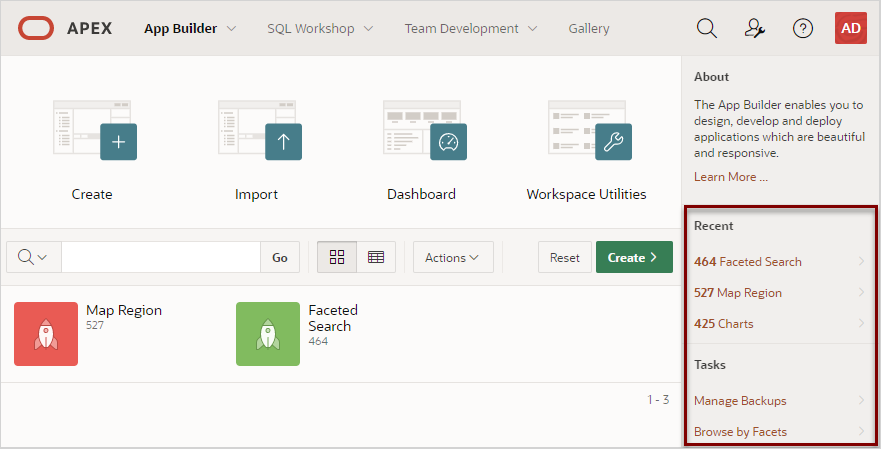Image resolution: width=881 pixels, height=449 pixels.
Task: Open the Team Development tab
Action: tap(461, 29)
